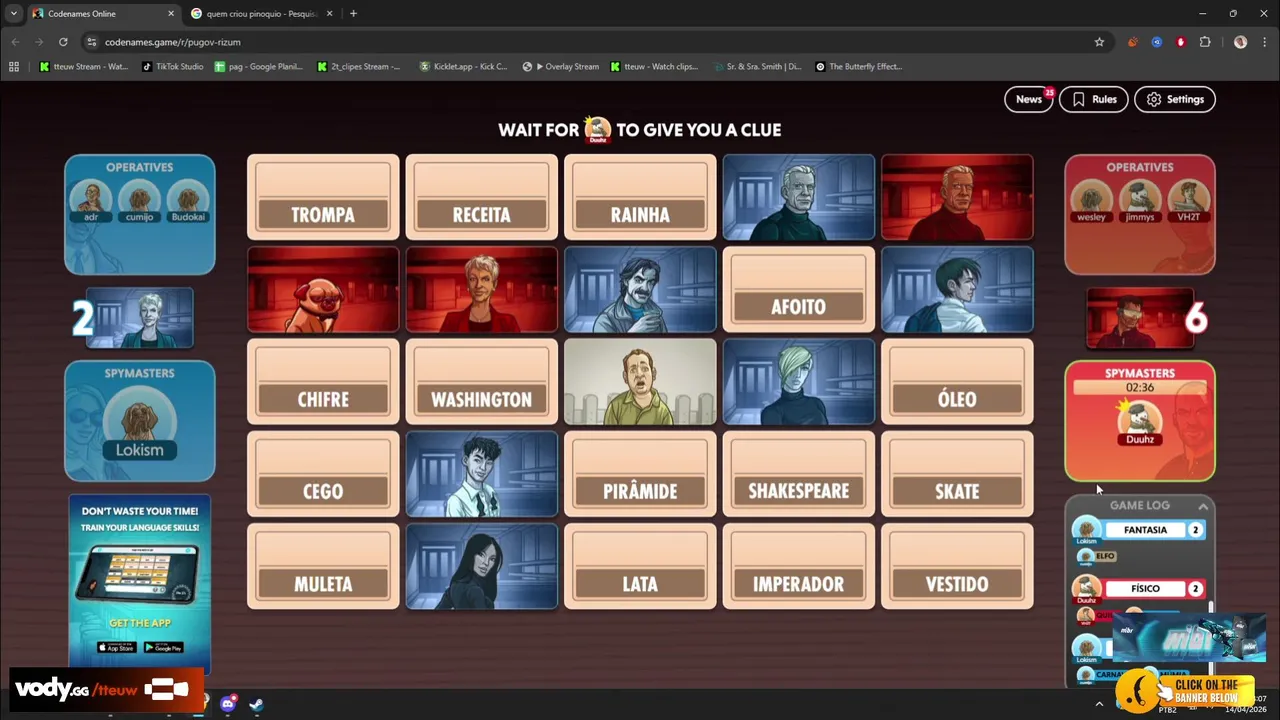The height and width of the screenshot is (720, 1280).
Task: Click the Lokism spymaster avatar
Action: pos(139,423)
